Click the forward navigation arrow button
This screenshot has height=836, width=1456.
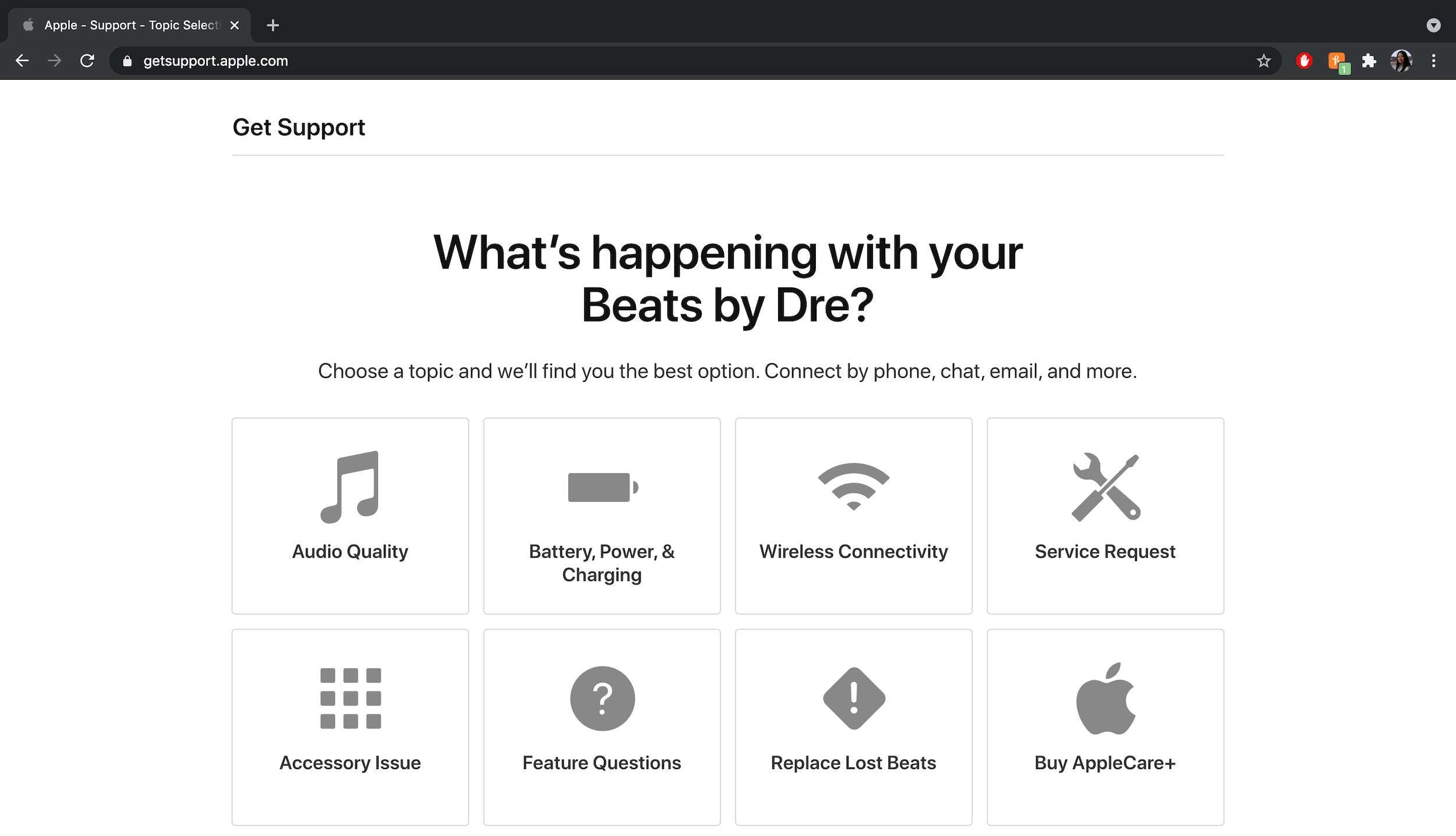point(55,61)
